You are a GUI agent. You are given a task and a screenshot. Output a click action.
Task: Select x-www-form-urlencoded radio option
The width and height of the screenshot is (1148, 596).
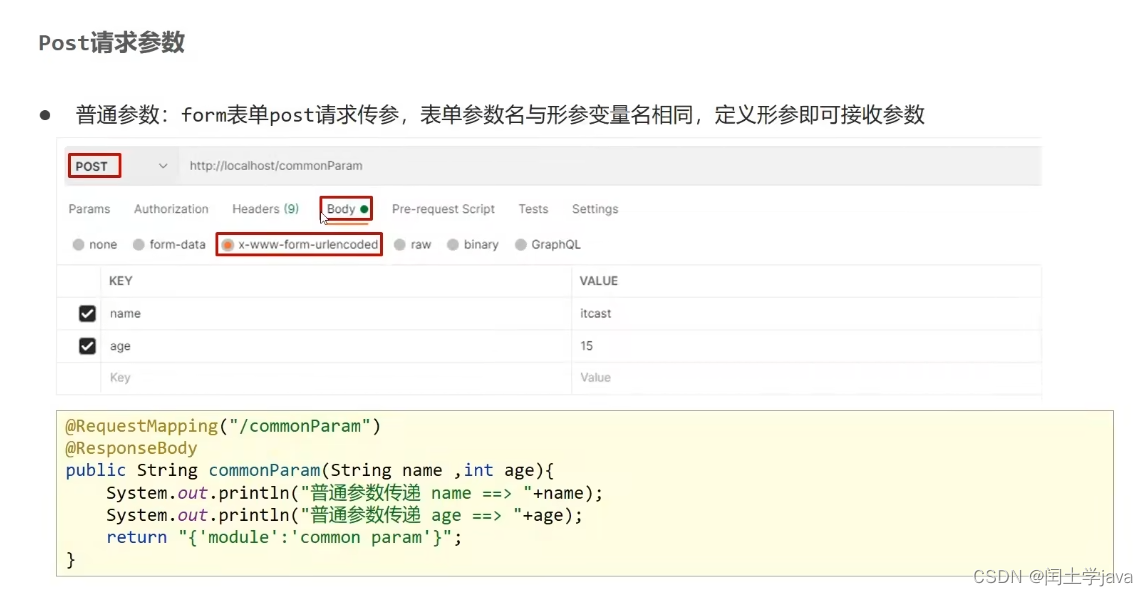click(228, 245)
